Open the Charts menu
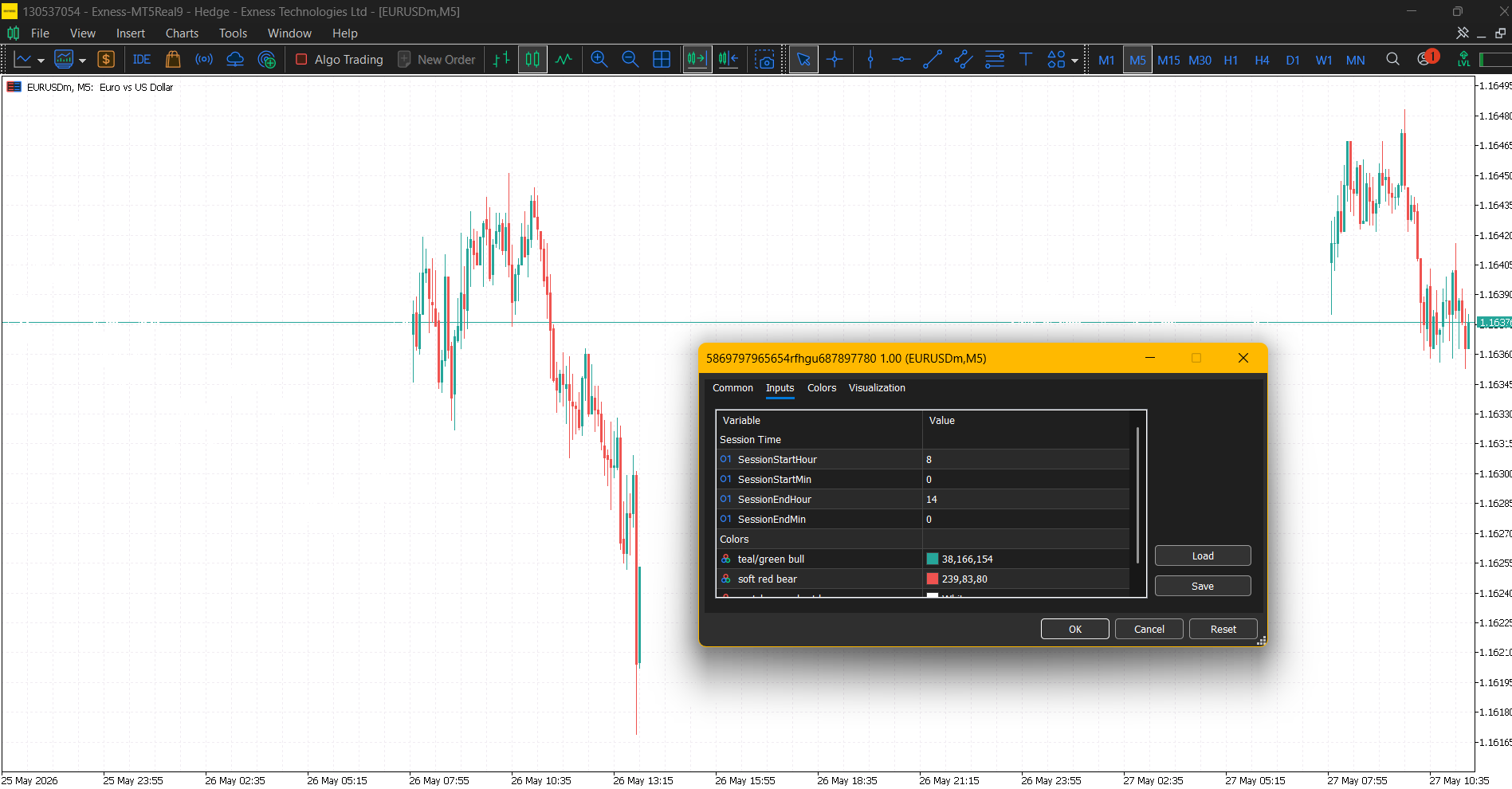The height and width of the screenshot is (789, 1512). 182,33
